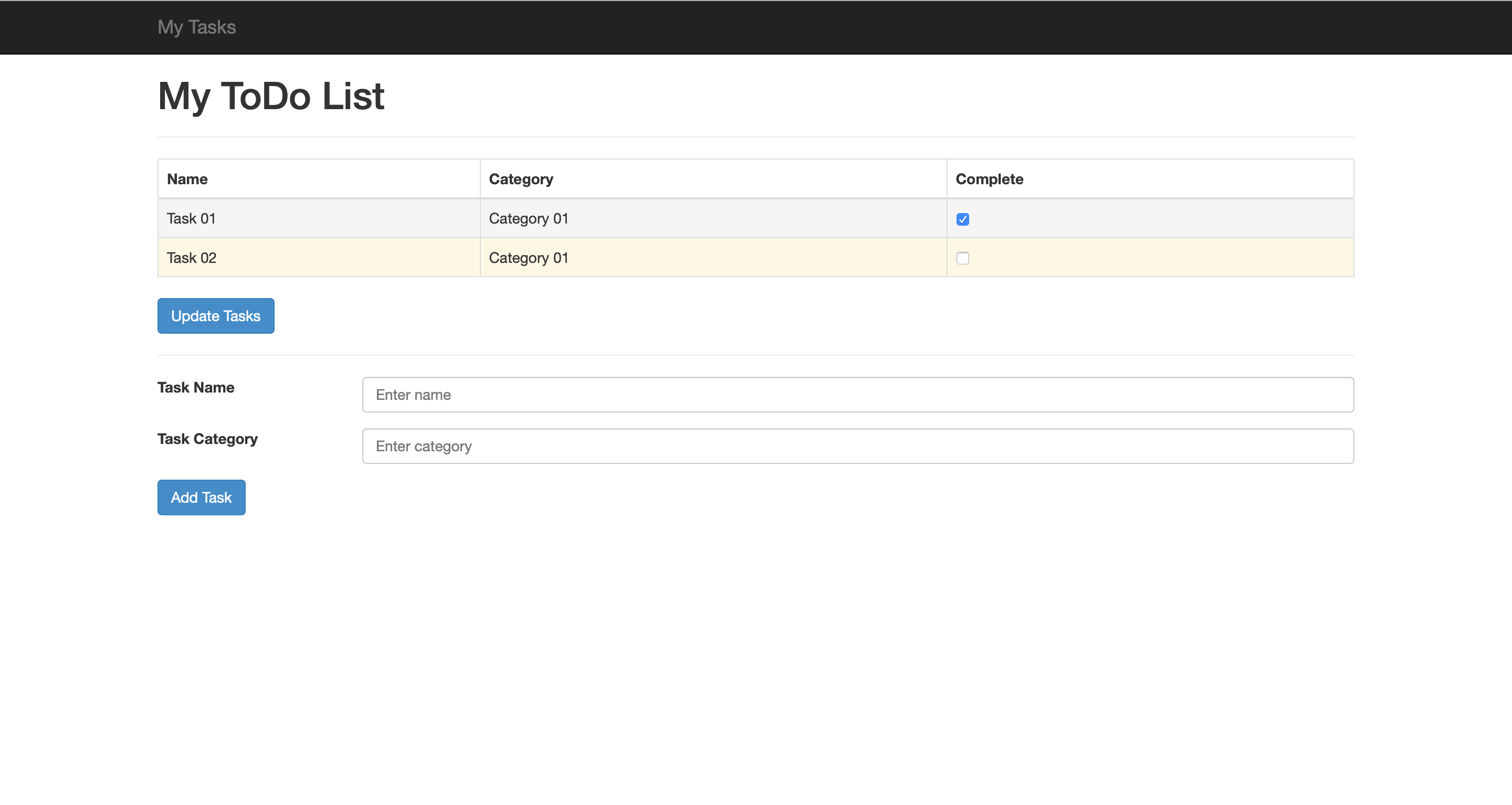
Task: Click the Task Category form label
Action: point(207,439)
